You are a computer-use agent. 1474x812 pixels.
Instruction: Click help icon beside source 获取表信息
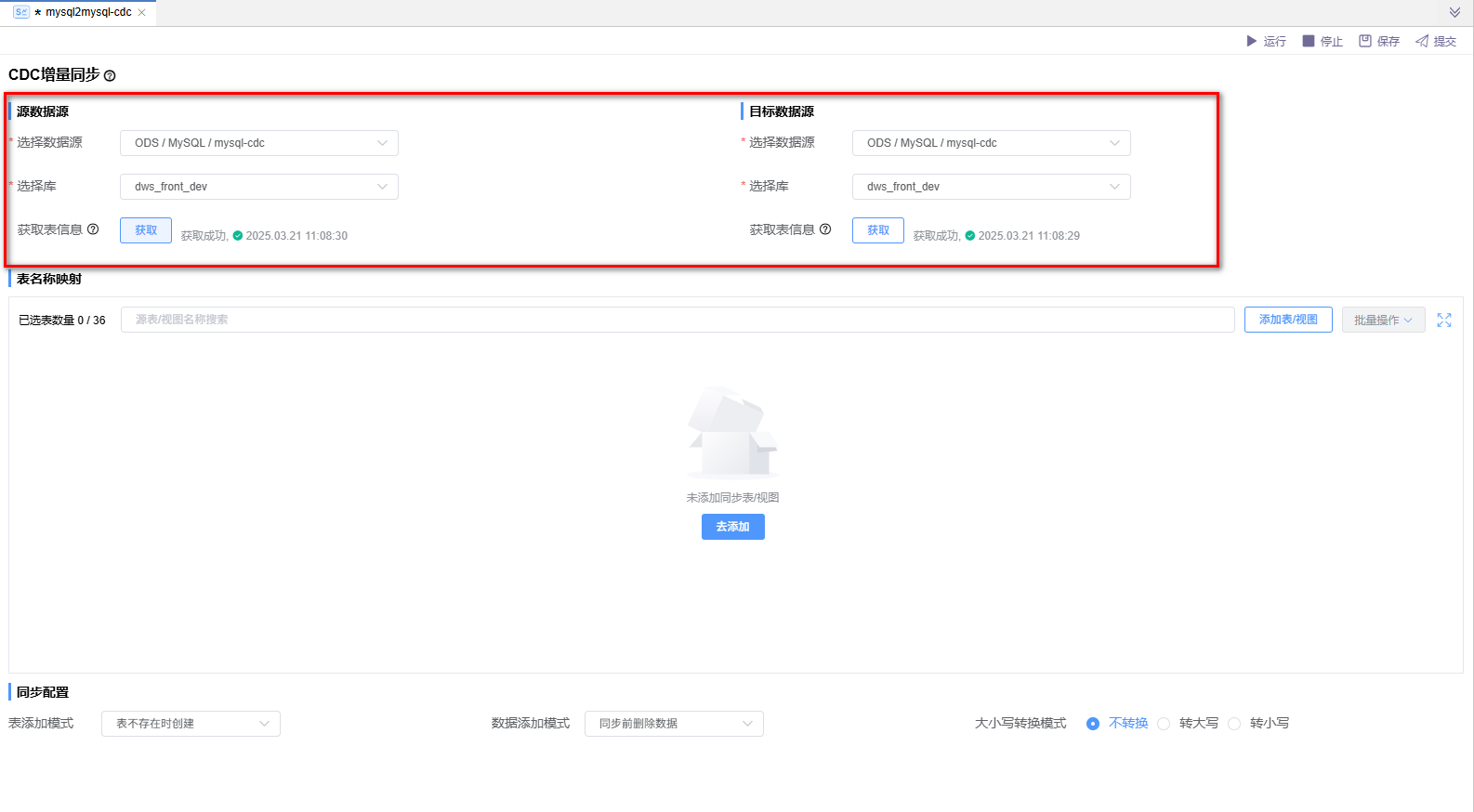pyautogui.click(x=93, y=229)
